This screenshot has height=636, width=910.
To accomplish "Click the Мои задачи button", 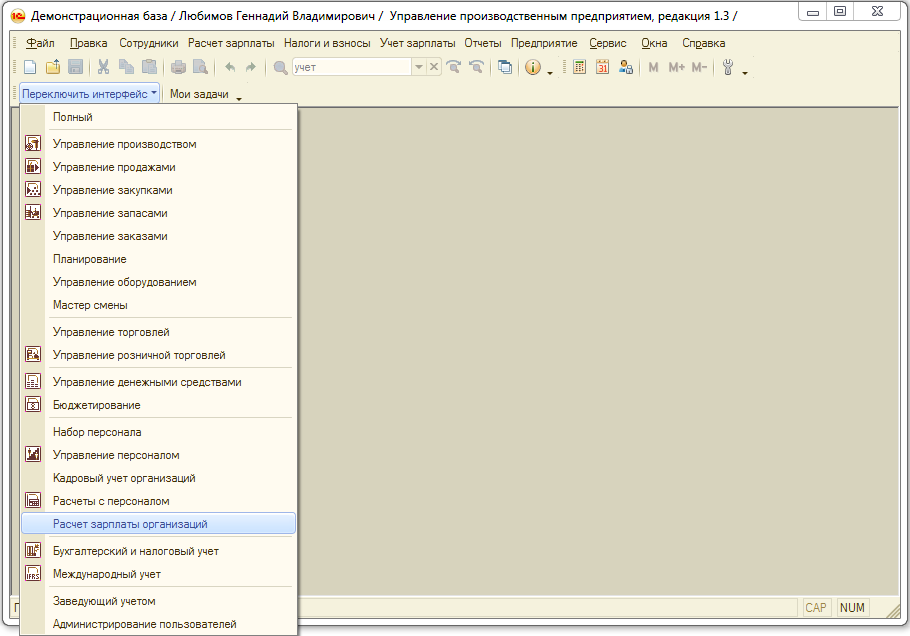I will pos(199,94).
